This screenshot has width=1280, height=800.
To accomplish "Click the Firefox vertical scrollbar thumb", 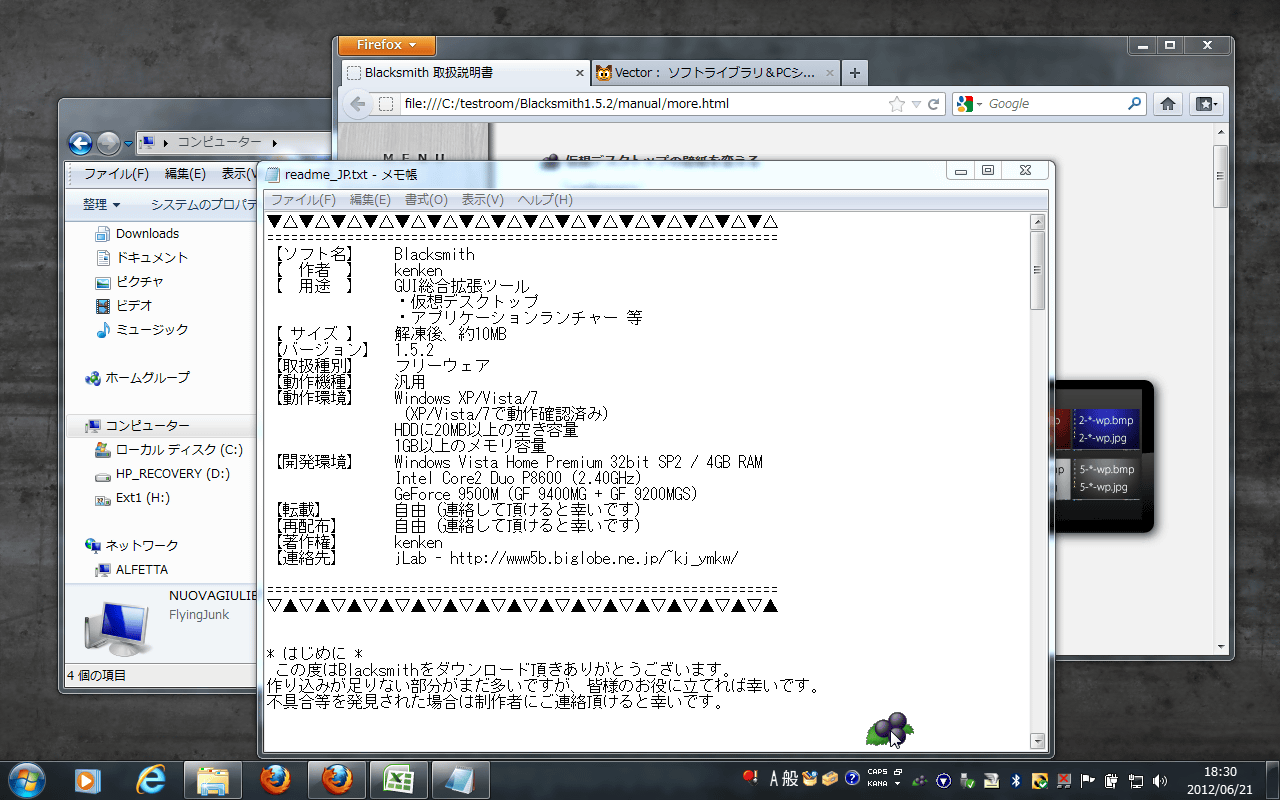I will 1221,176.
